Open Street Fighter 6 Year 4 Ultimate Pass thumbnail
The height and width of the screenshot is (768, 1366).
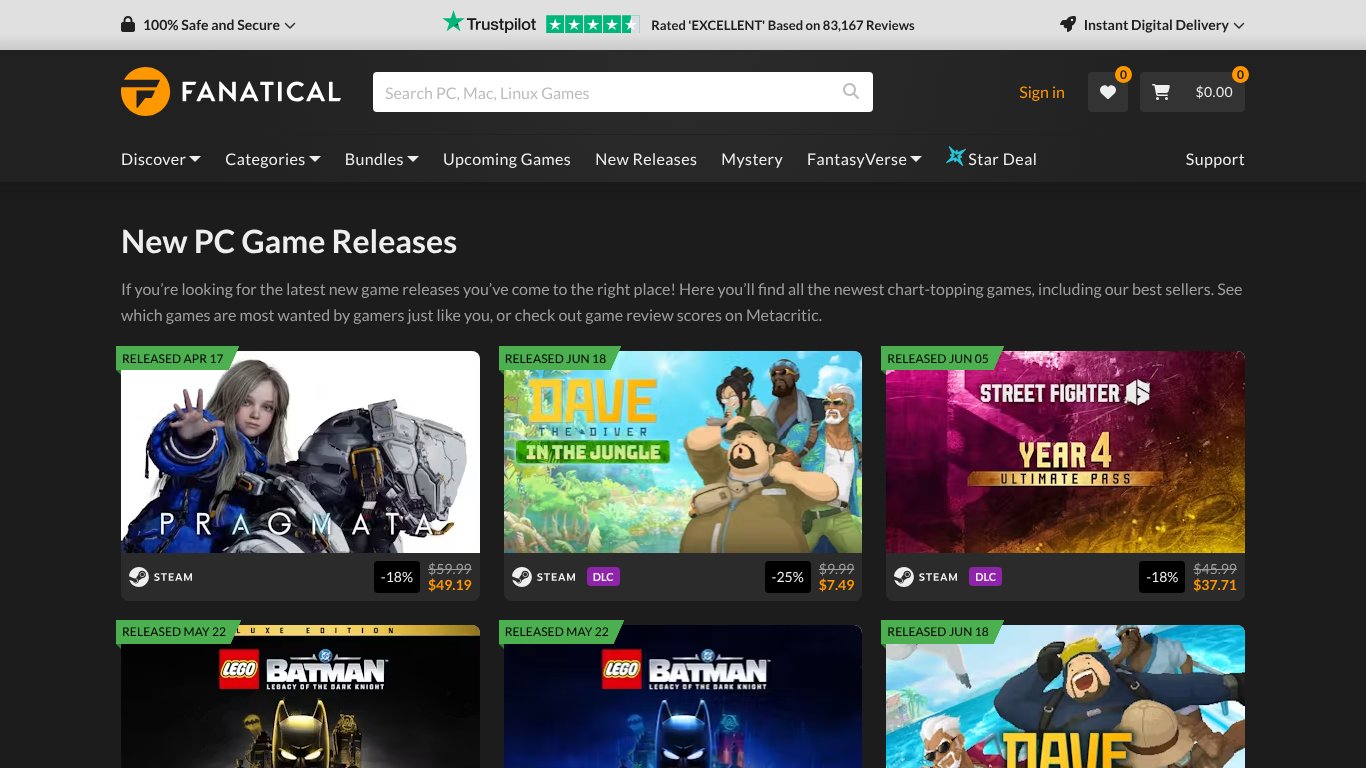[1065, 452]
